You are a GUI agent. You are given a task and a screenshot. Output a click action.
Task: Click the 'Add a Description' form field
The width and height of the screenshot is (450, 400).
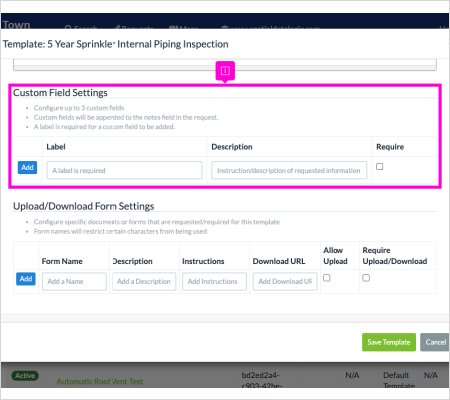point(144,281)
